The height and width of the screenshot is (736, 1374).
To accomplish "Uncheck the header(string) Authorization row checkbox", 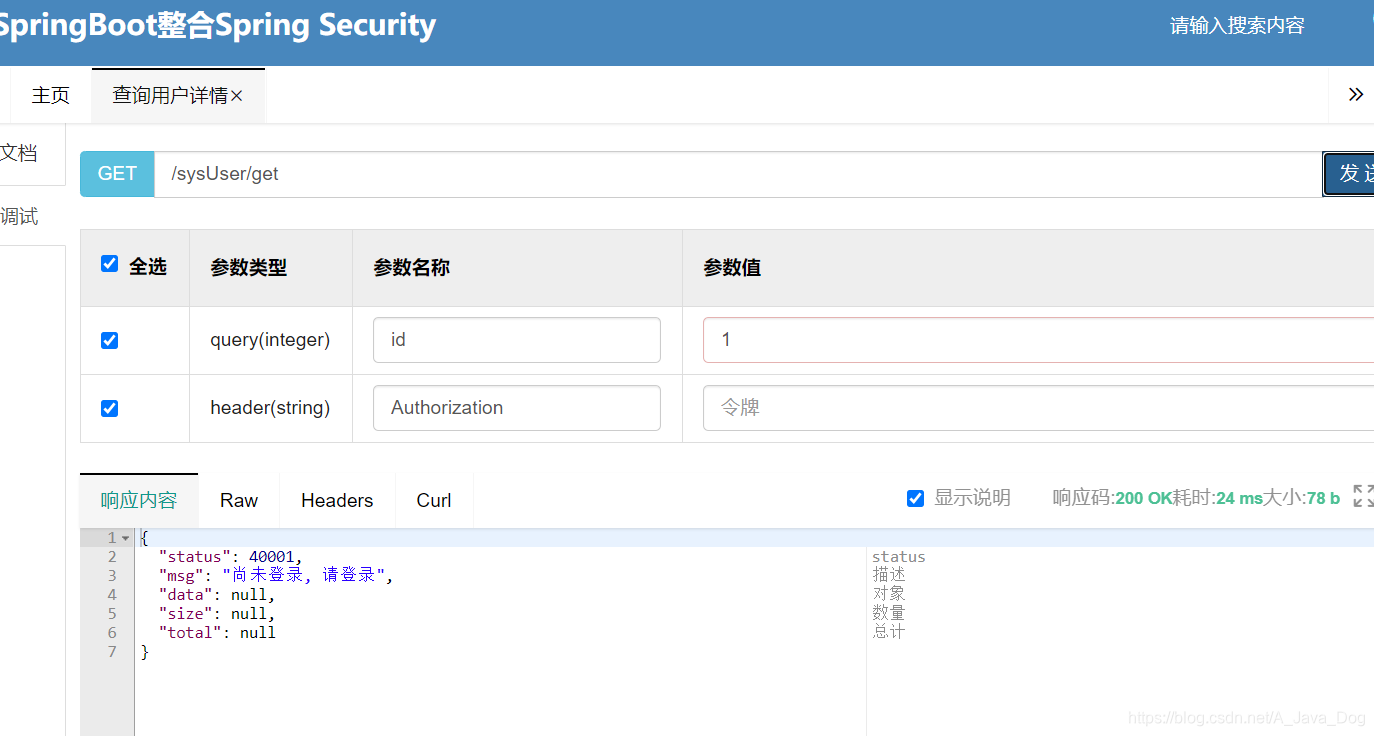I will [x=110, y=408].
